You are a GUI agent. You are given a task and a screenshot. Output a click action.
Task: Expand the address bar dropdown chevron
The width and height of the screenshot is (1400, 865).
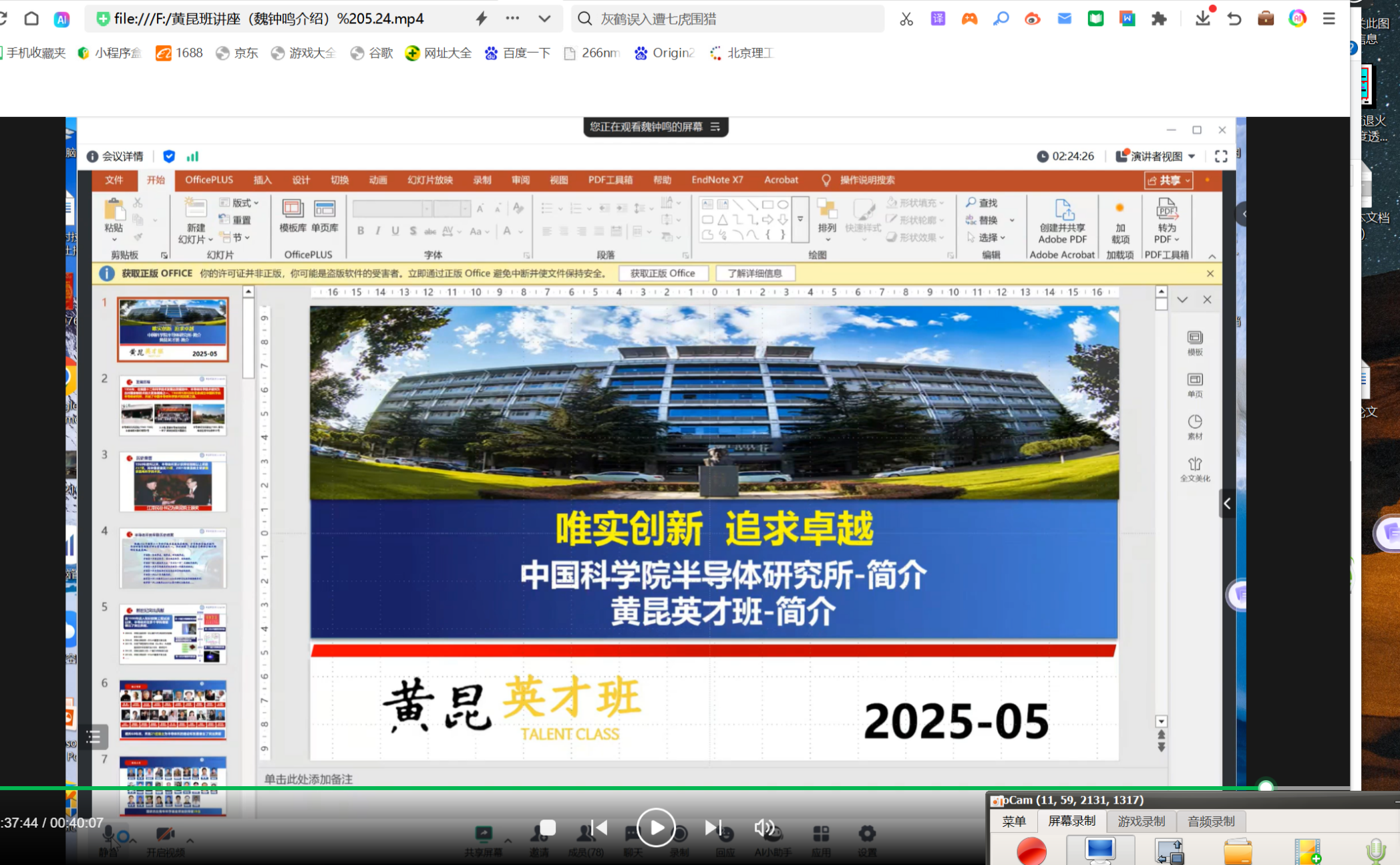pyautogui.click(x=544, y=19)
